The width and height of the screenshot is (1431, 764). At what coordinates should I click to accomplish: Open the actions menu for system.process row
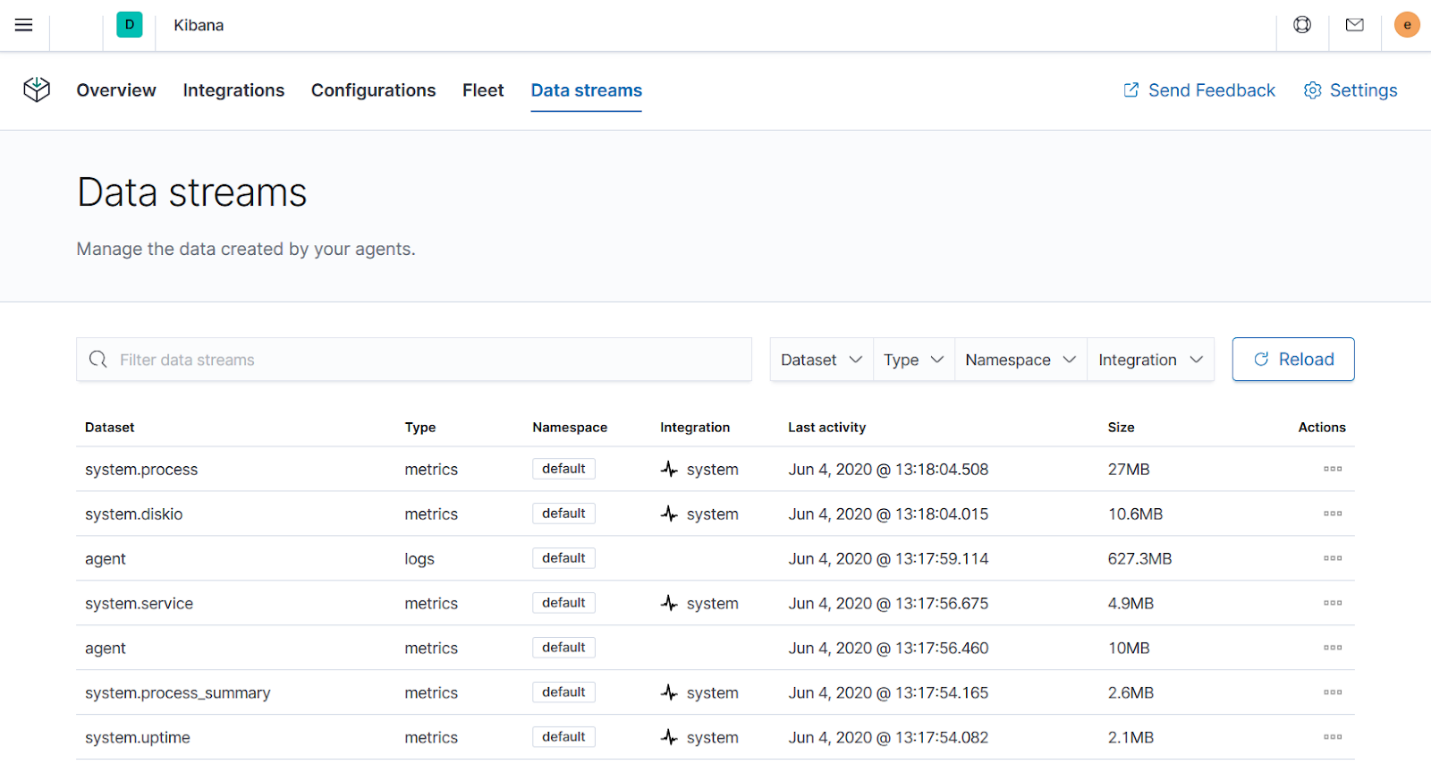pos(1332,468)
